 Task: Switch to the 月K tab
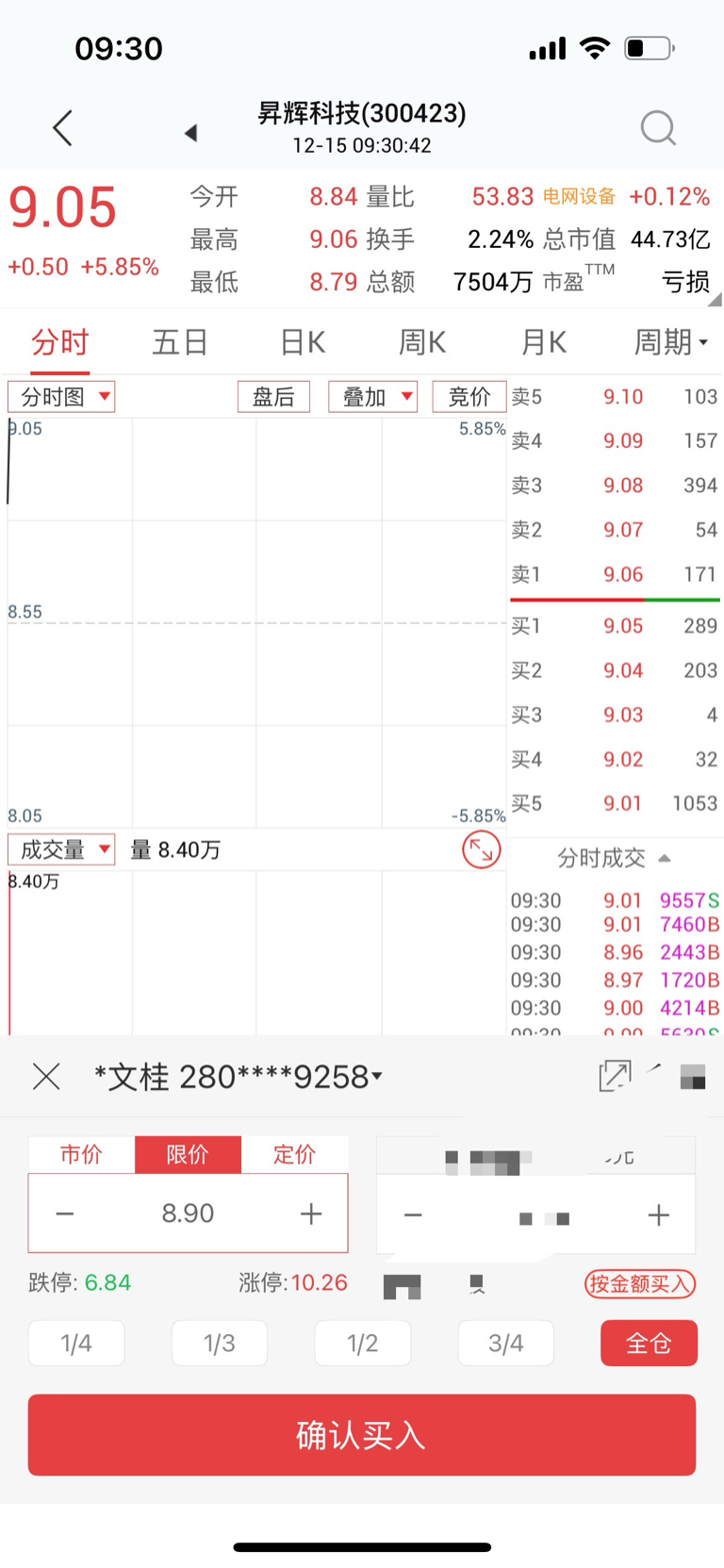tap(544, 342)
